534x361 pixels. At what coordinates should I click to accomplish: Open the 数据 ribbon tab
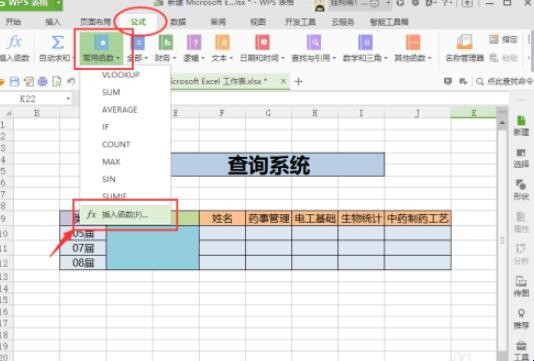pyautogui.click(x=178, y=22)
